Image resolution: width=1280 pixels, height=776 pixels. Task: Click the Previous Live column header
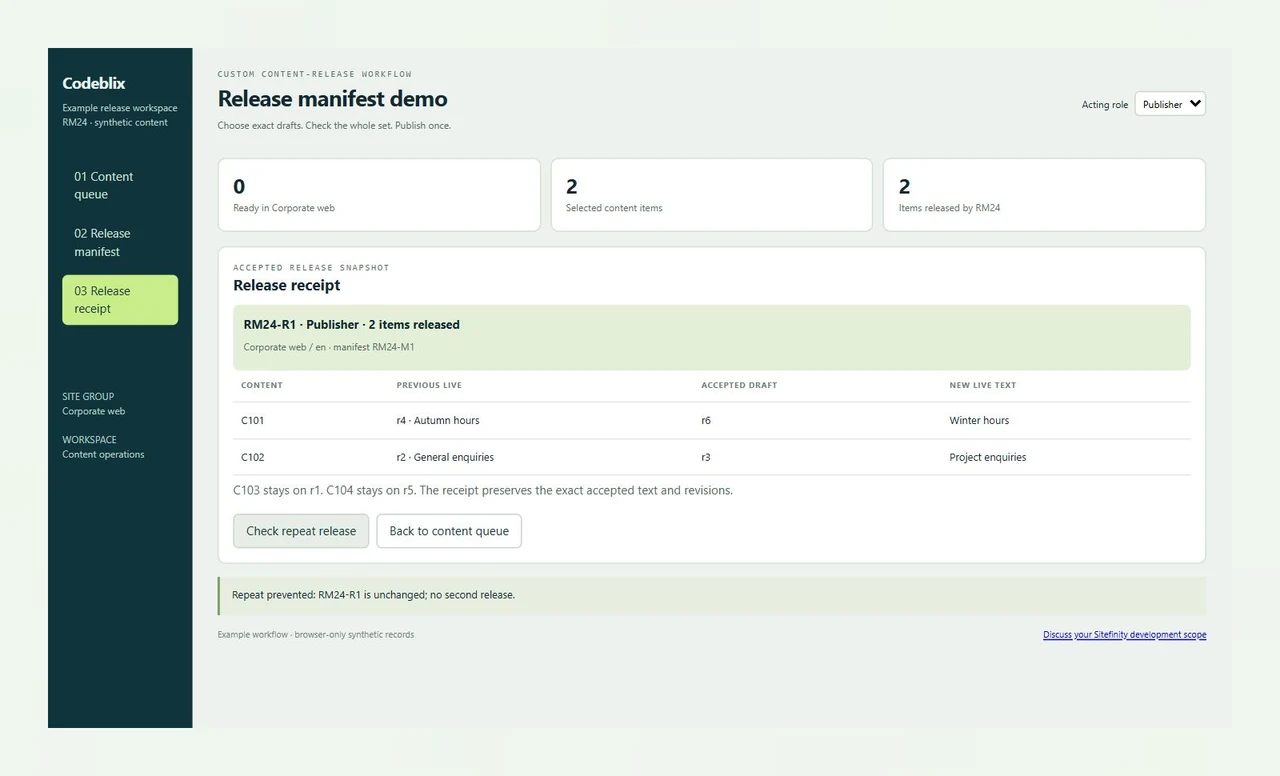point(429,385)
